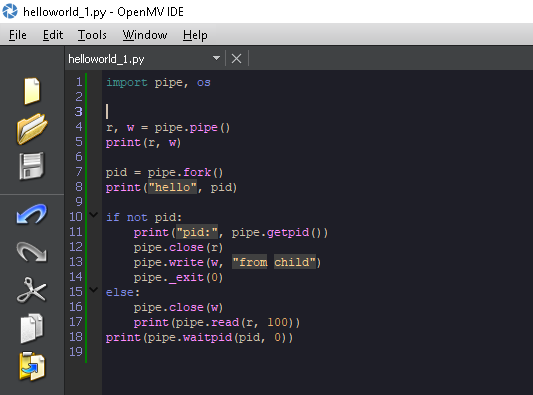The image size is (533, 395).
Task: Collapse the 'if not pid:' code block
Action: 93,215
